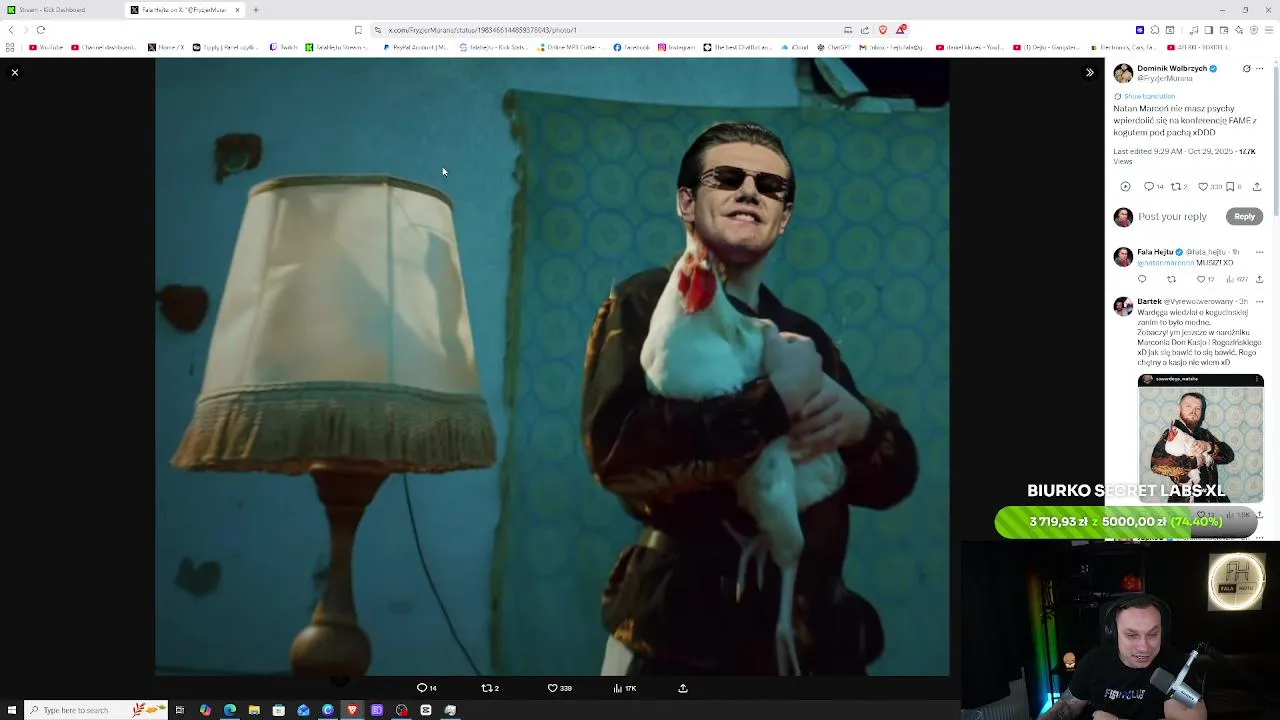Viewport: 1280px width, 720px height.
Task: Open the ChatGPT bookmark
Action: pos(835,47)
